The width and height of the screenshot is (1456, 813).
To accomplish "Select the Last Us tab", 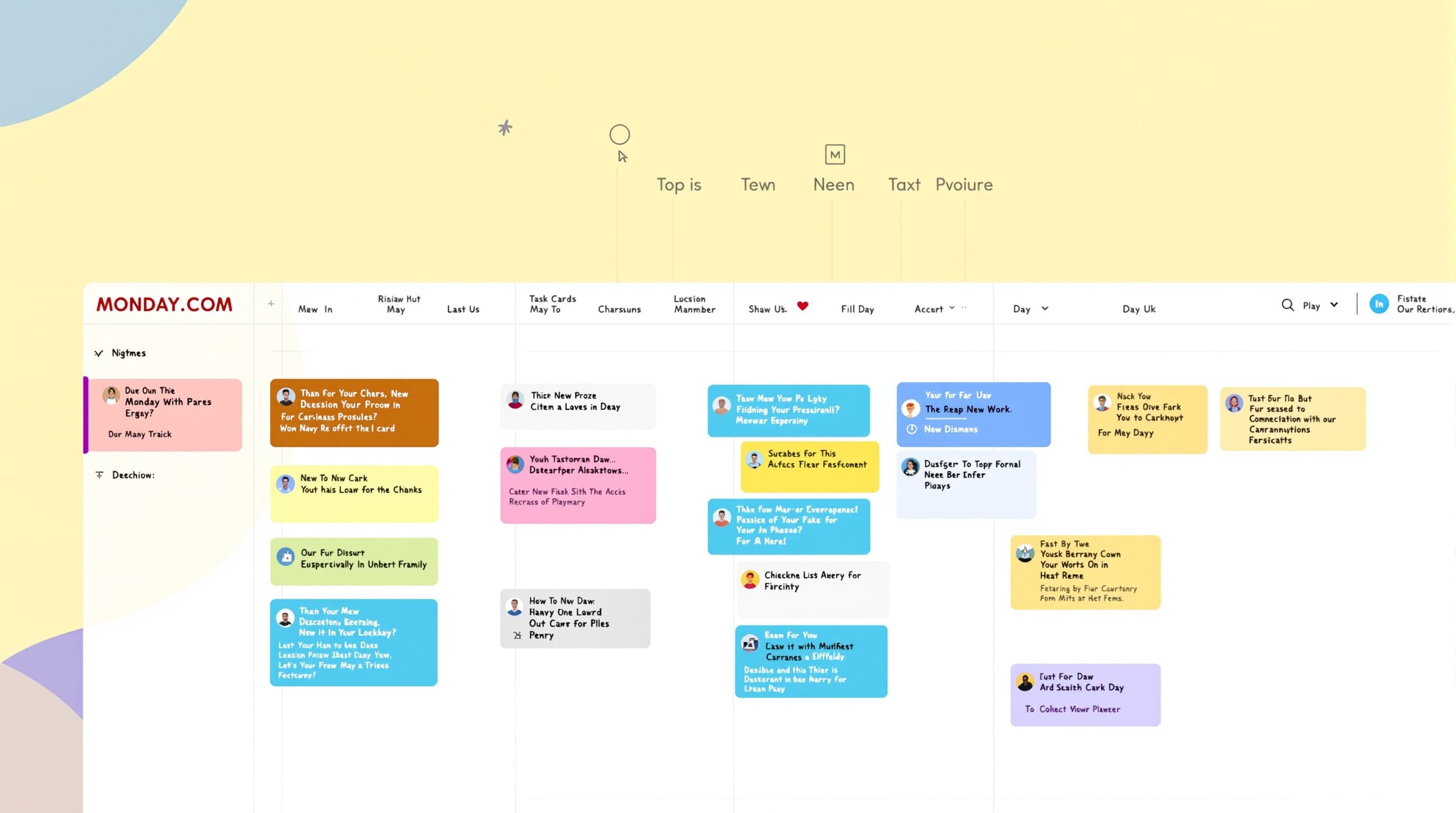I will click(x=463, y=309).
